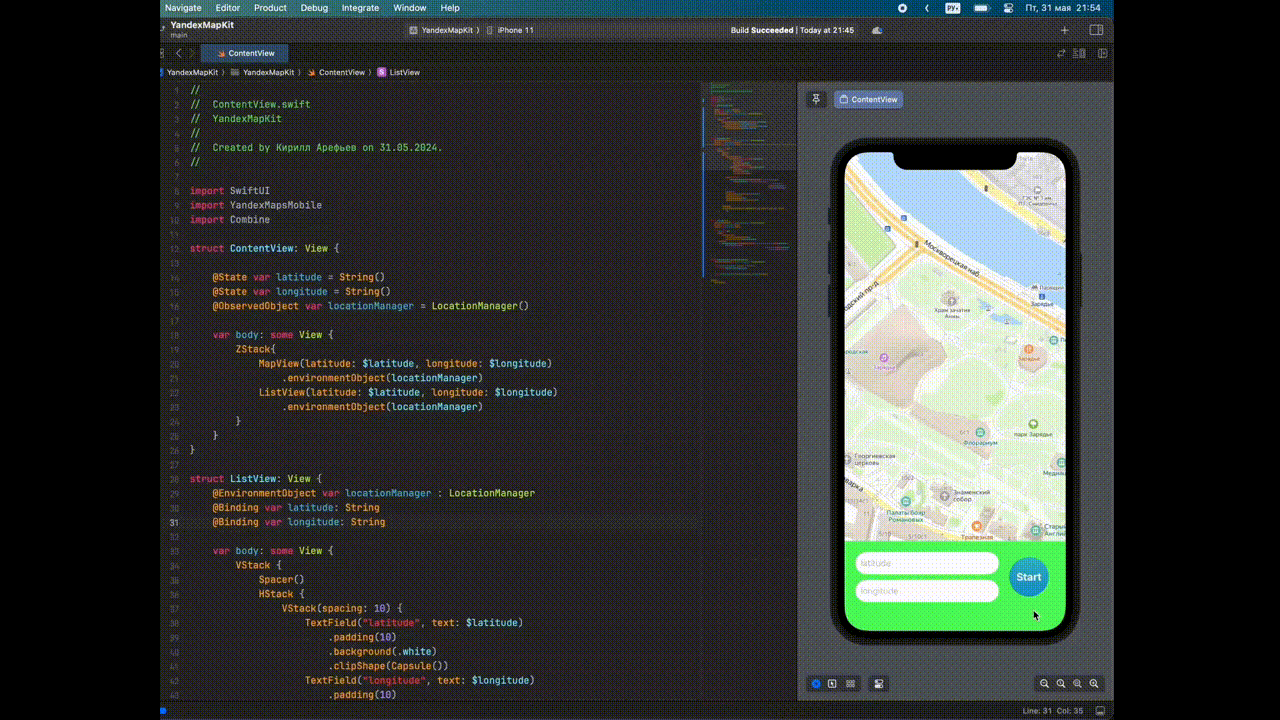Viewport: 1280px width, 720px height.
Task: Open the Help menu
Action: [x=450, y=8]
